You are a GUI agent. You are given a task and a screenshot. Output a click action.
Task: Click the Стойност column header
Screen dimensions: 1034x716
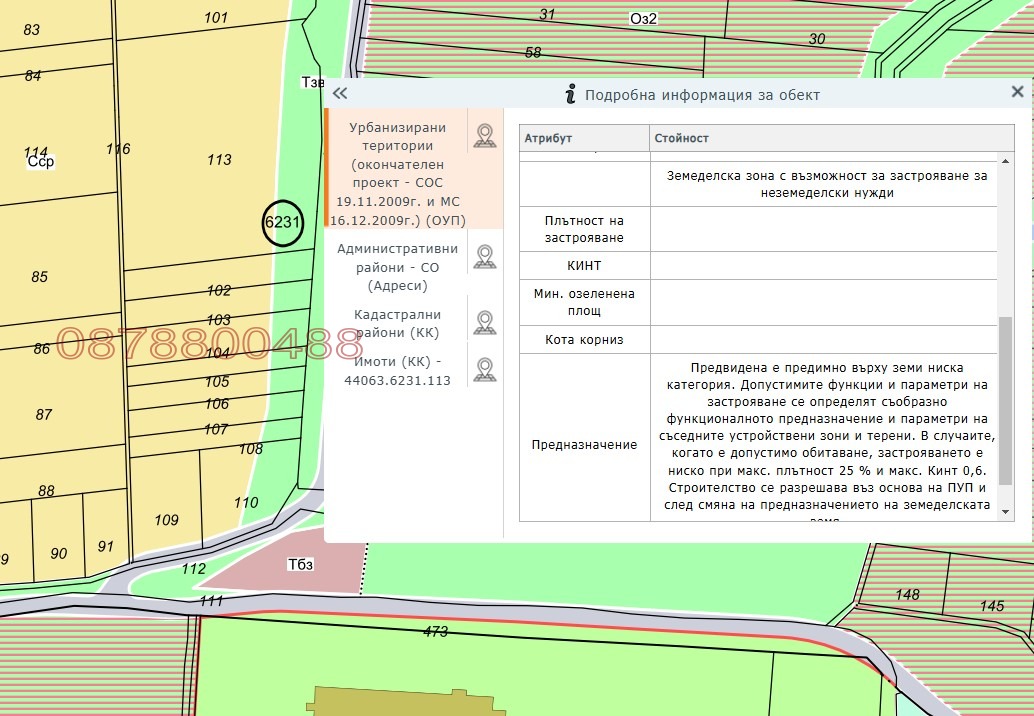832,138
